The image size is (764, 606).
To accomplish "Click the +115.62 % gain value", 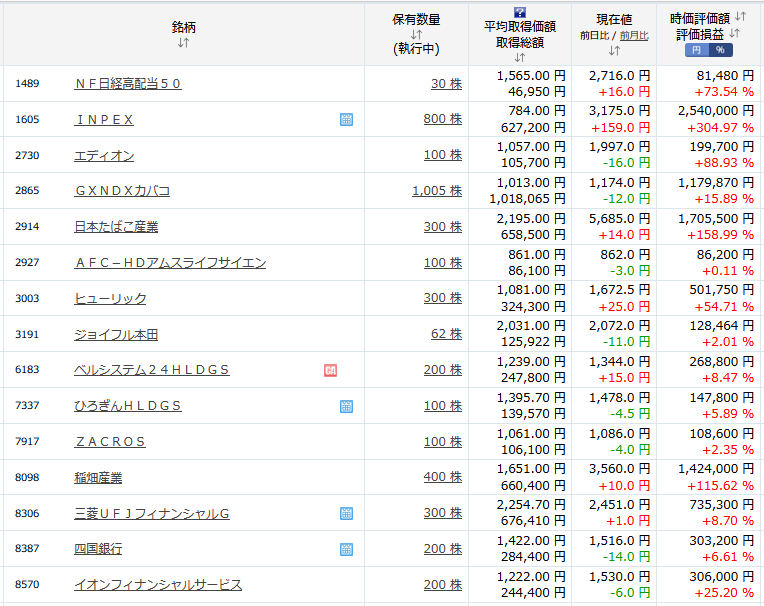I will tap(720, 486).
